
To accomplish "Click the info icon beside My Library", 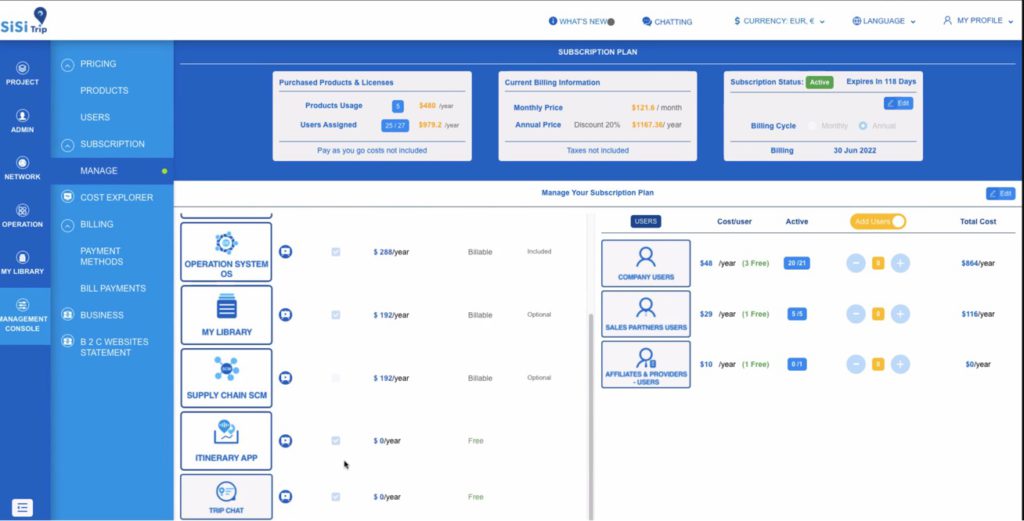I will (x=285, y=315).
